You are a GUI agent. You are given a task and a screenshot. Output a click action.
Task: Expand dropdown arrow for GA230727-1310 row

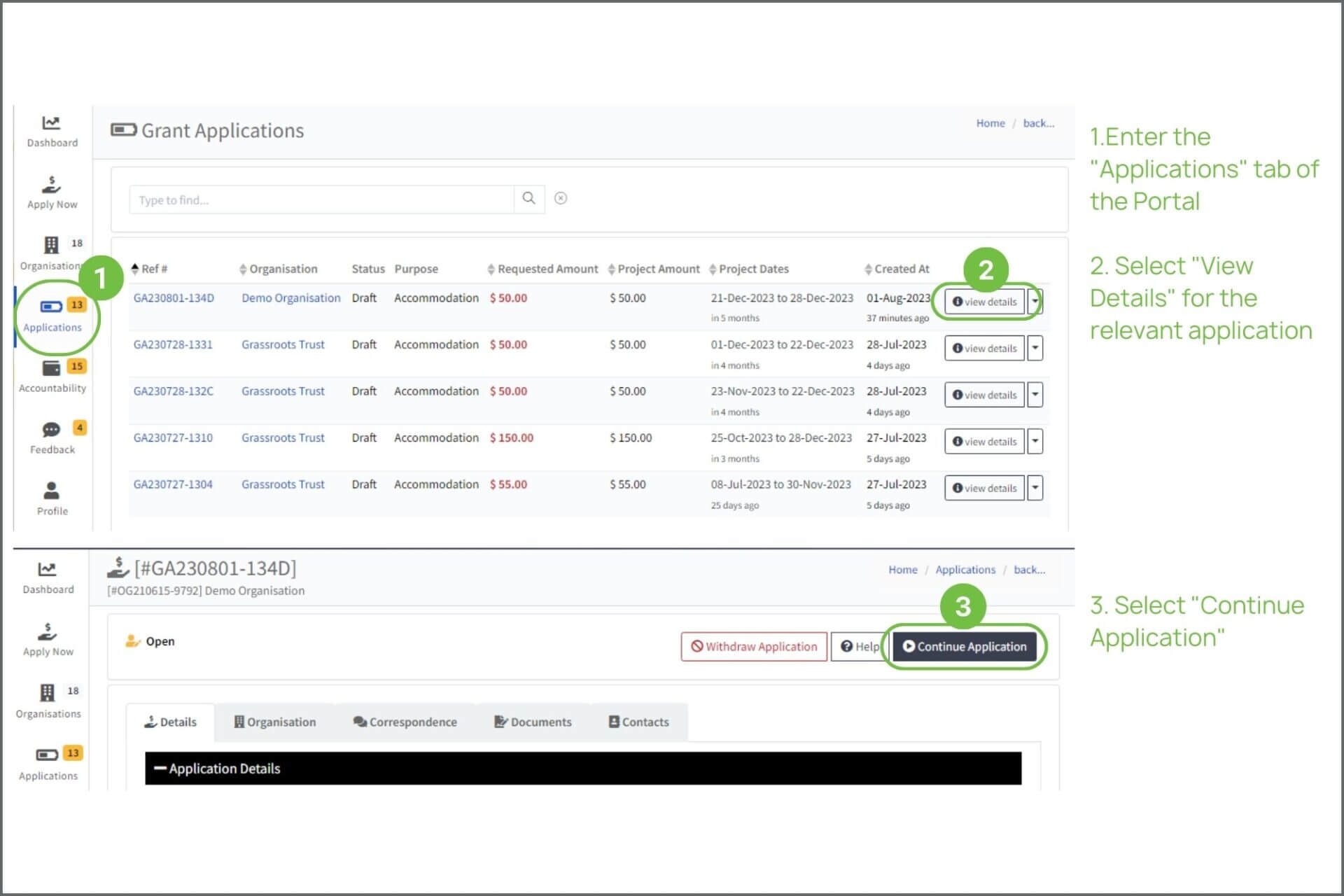(1035, 441)
